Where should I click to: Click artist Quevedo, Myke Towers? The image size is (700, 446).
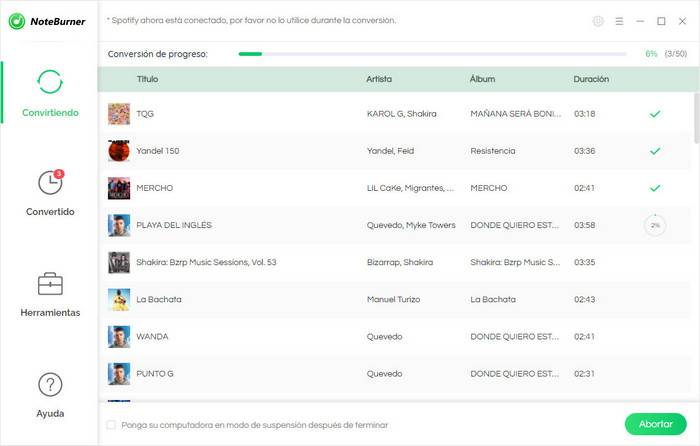click(411, 225)
